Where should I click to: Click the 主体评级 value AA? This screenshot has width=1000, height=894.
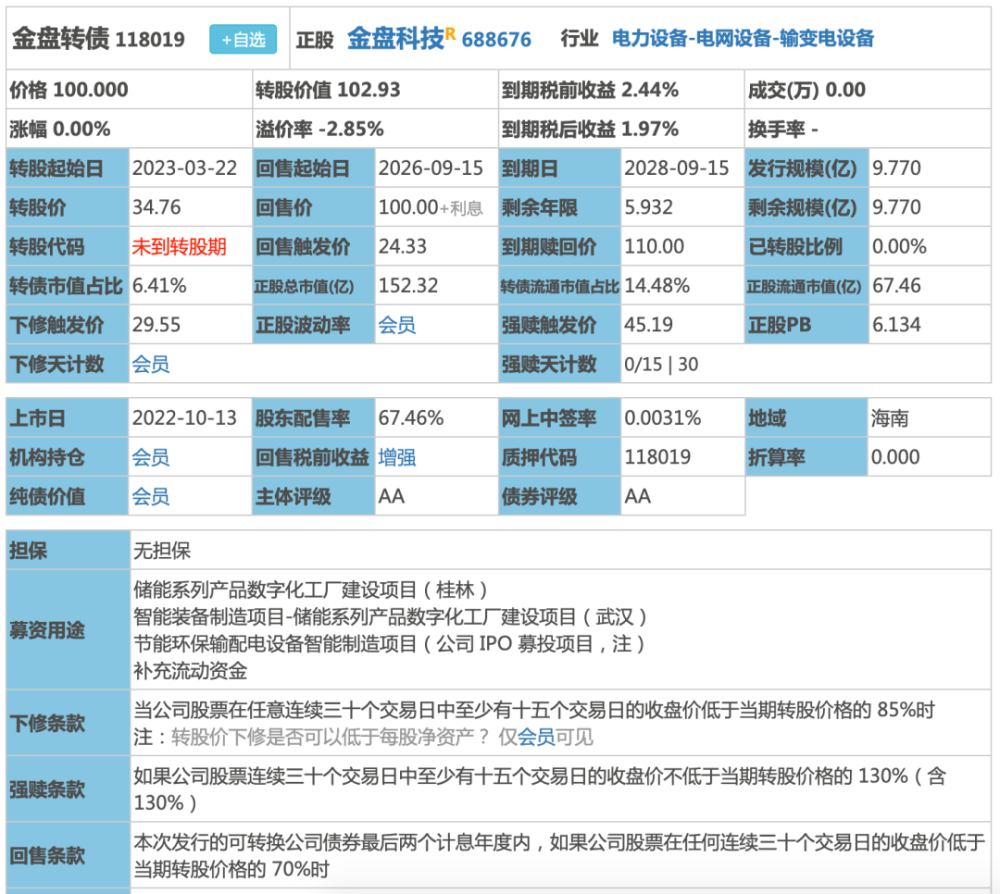pyautogui.click(x=392, y=496)
